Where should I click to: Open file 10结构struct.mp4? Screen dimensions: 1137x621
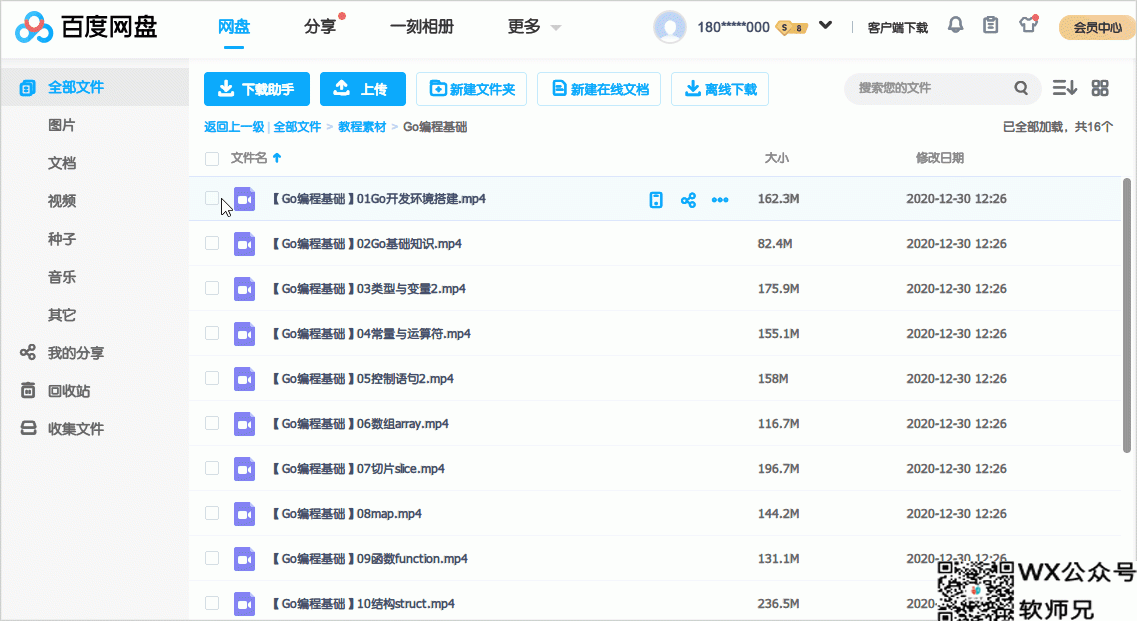click(x=363, y=604)
